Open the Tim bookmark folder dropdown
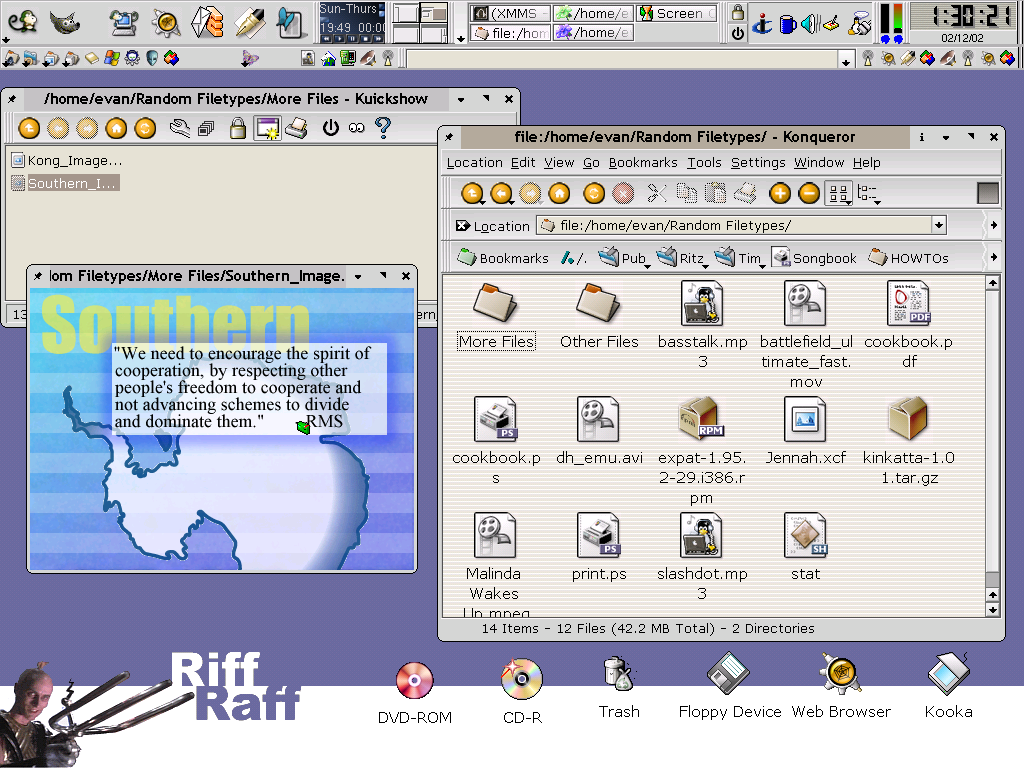The image size is (1024, 768). (738, 258)
